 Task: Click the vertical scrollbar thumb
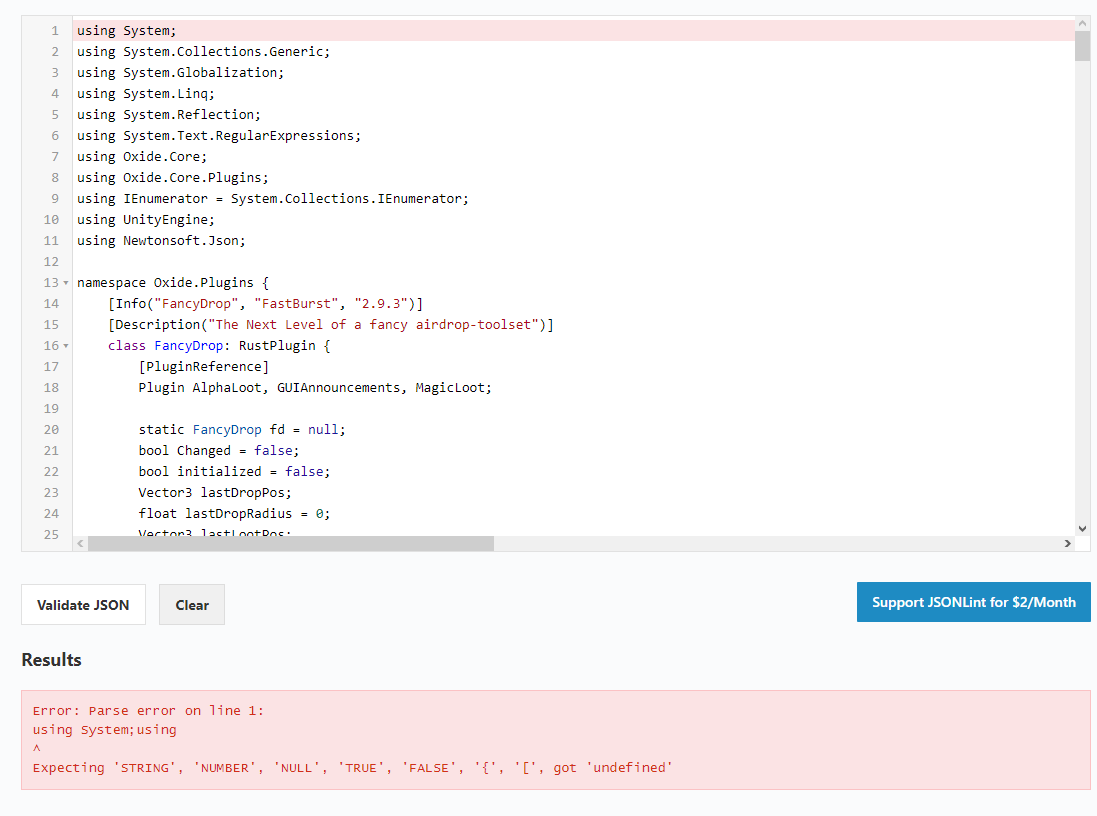[1082, 45]
